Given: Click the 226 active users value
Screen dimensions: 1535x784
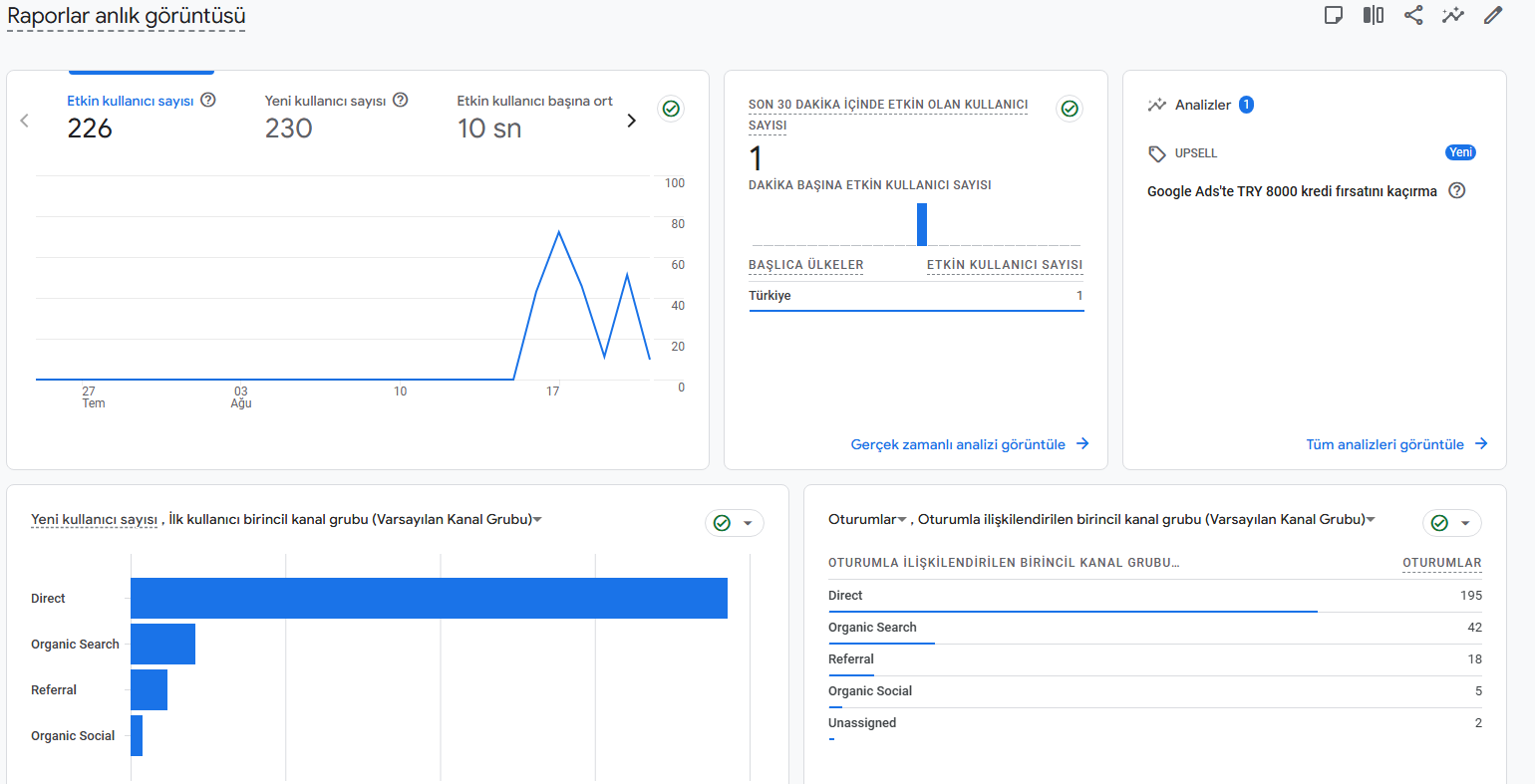Looking at the screenshot, I should (90, 129).
